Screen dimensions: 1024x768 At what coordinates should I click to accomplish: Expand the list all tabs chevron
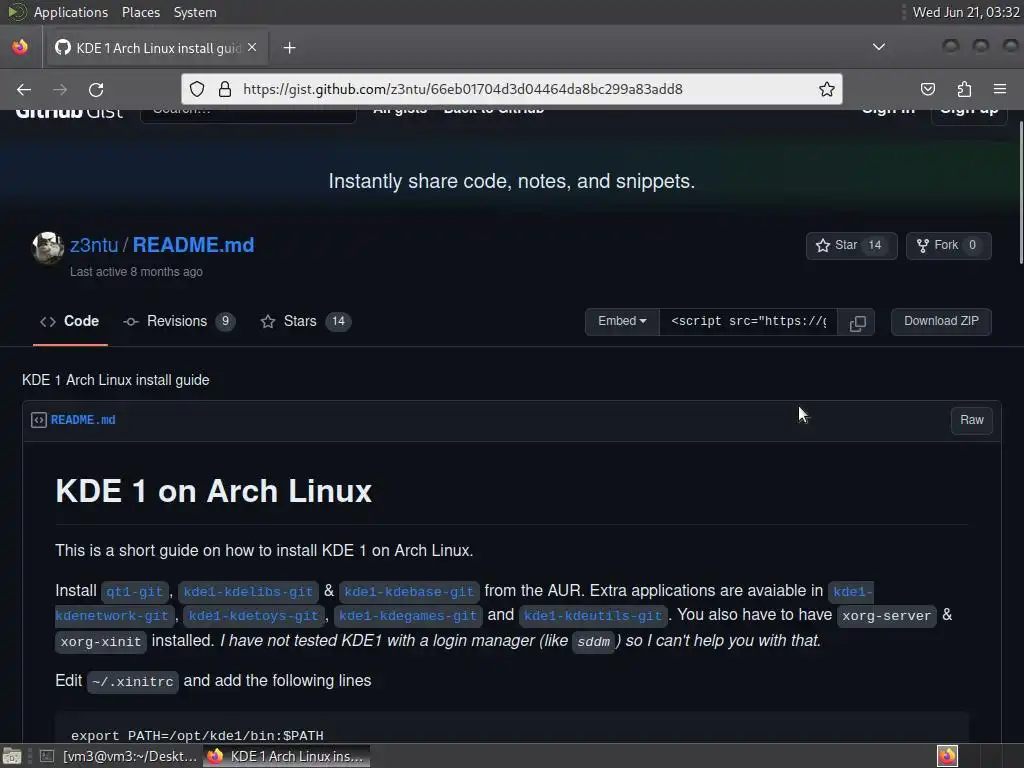pyautogui.click(x=879, y=47)
